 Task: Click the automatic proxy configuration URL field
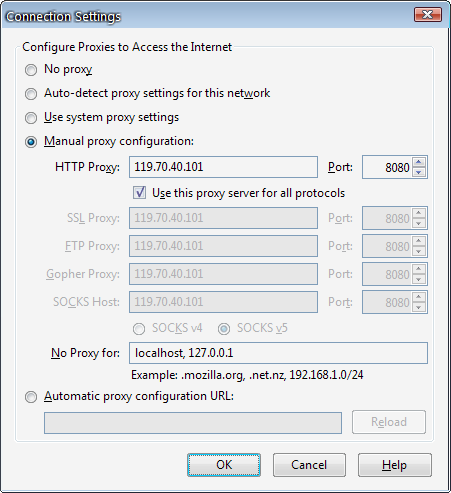coord(193,423)
